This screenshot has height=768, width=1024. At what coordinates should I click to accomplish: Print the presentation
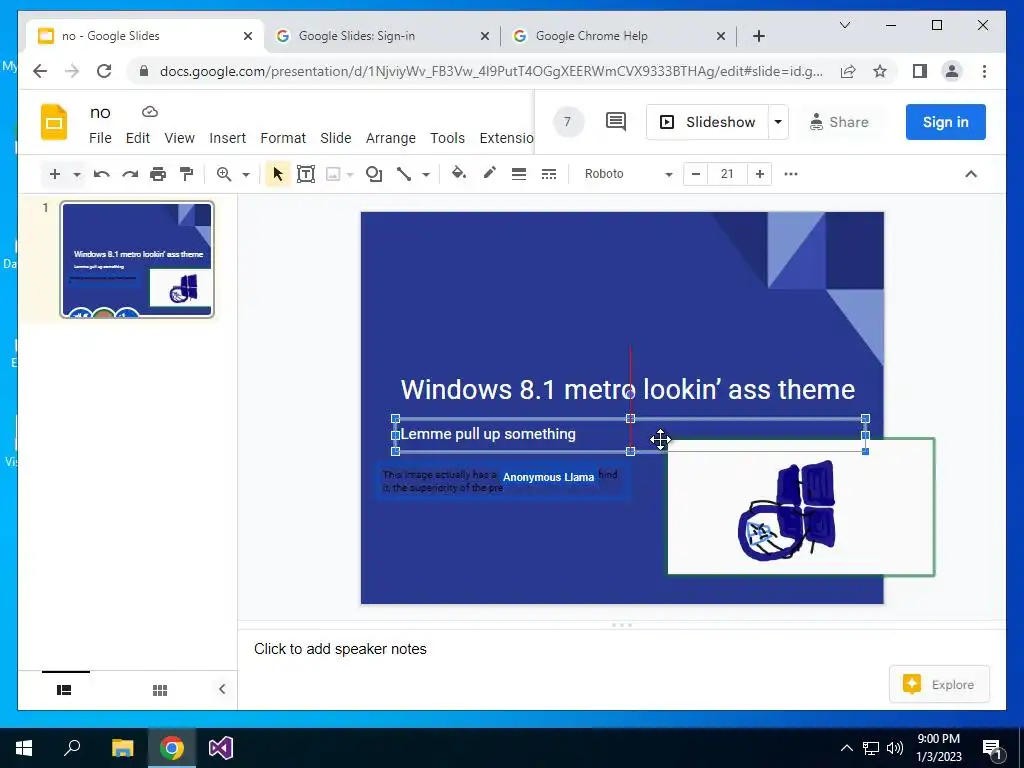pos(158,174)
